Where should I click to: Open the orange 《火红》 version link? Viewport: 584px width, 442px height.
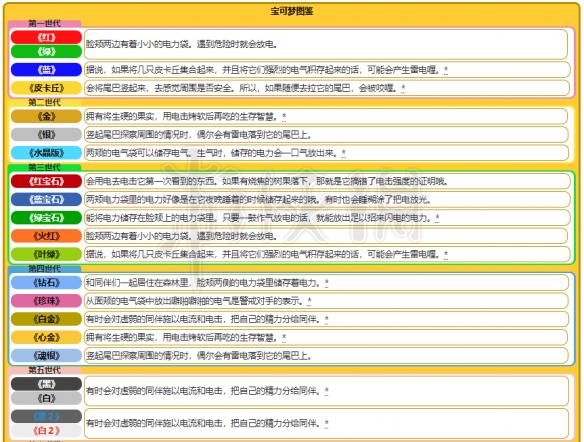pyautogui.click(x=46, y=236)
